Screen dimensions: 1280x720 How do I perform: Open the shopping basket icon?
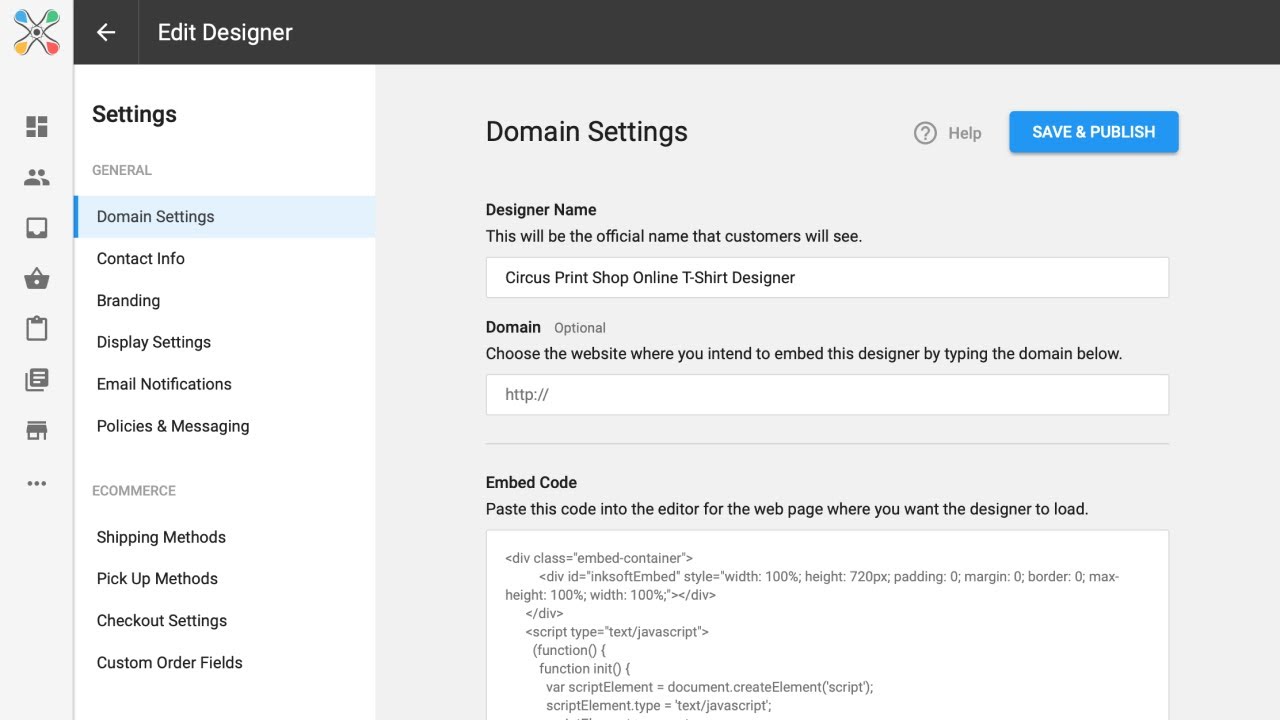(37, 278)
